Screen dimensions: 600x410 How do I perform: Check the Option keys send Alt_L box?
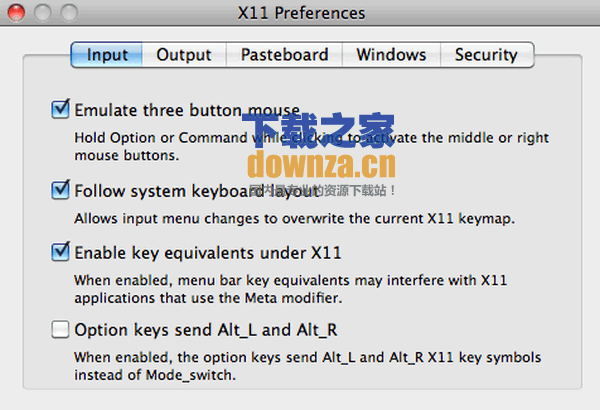point(60,330)
